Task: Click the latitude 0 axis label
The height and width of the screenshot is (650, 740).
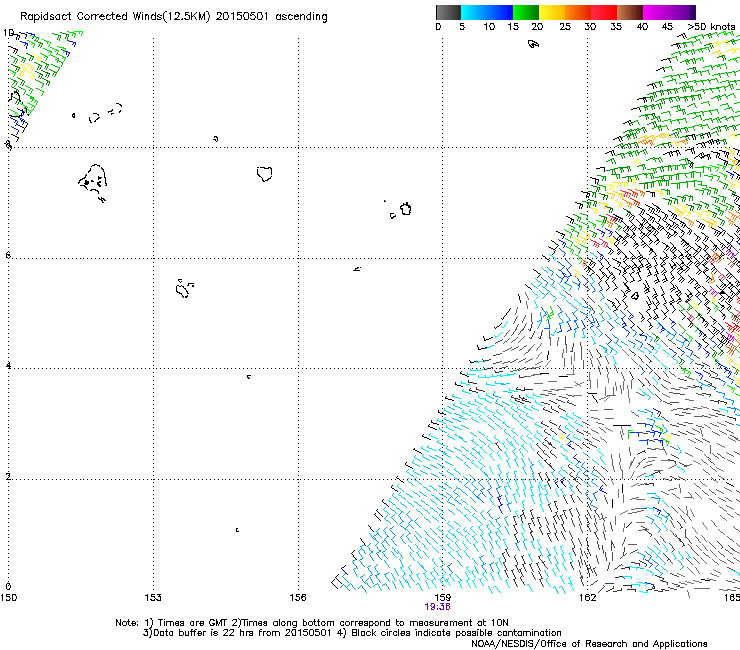Action: (x=8, y=587)
